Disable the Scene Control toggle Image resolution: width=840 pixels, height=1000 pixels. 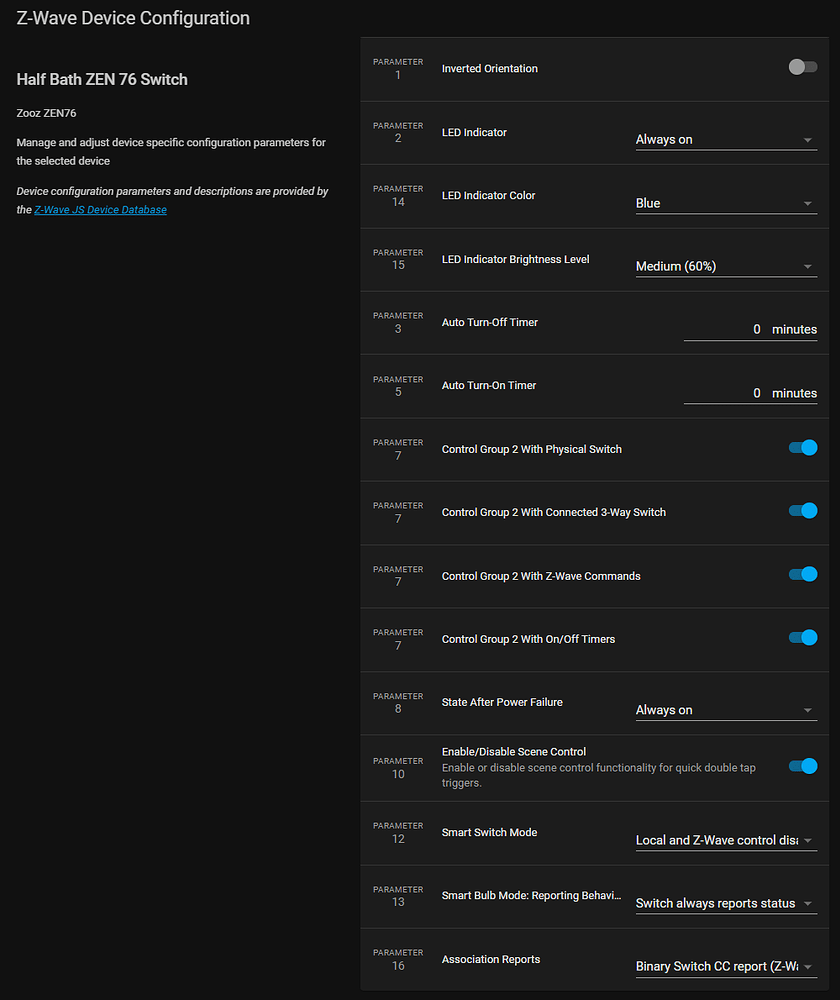click(x=802, y=766)
